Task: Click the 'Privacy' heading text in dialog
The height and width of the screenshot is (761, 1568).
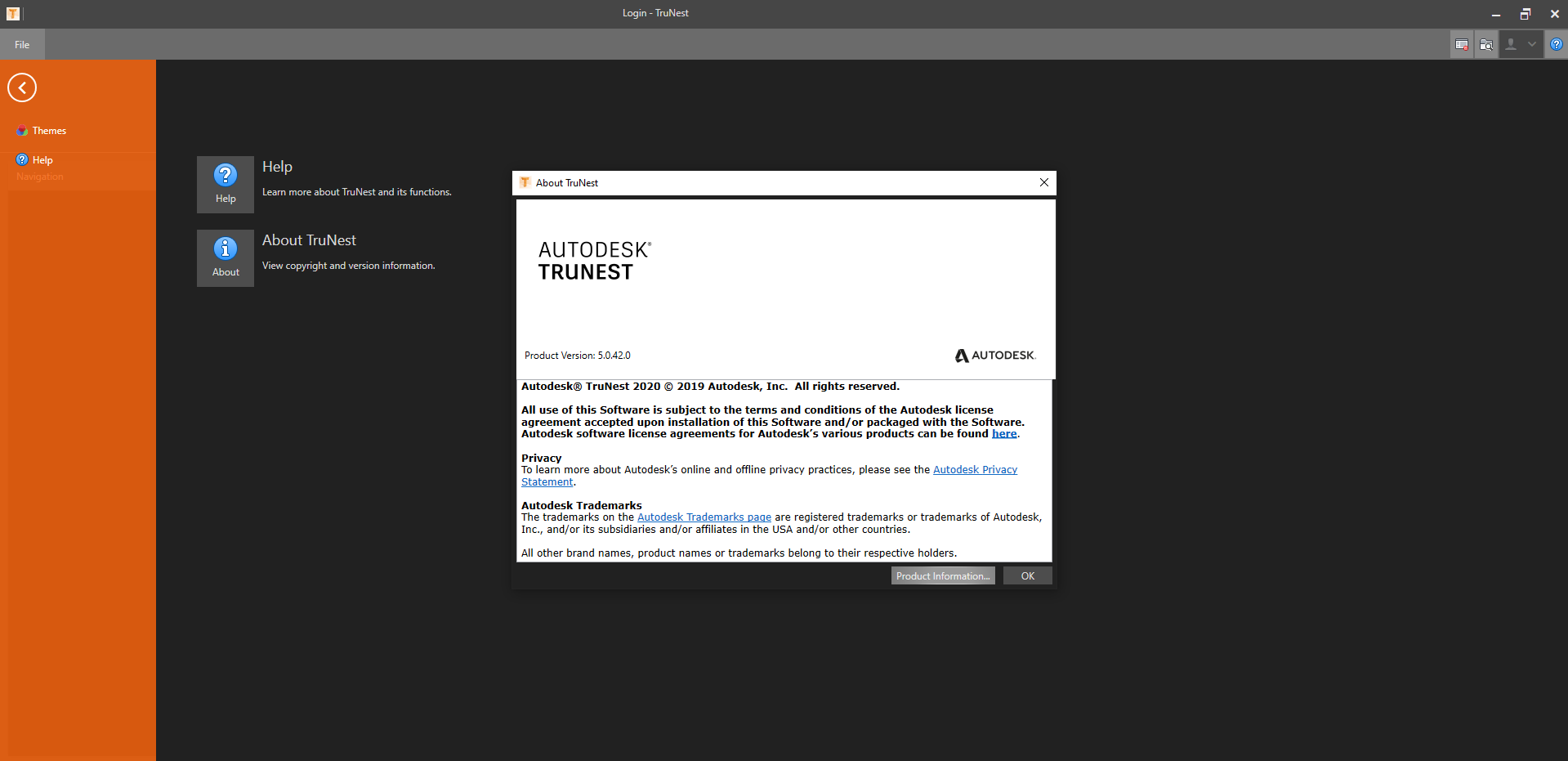Action: coord(542,459)
